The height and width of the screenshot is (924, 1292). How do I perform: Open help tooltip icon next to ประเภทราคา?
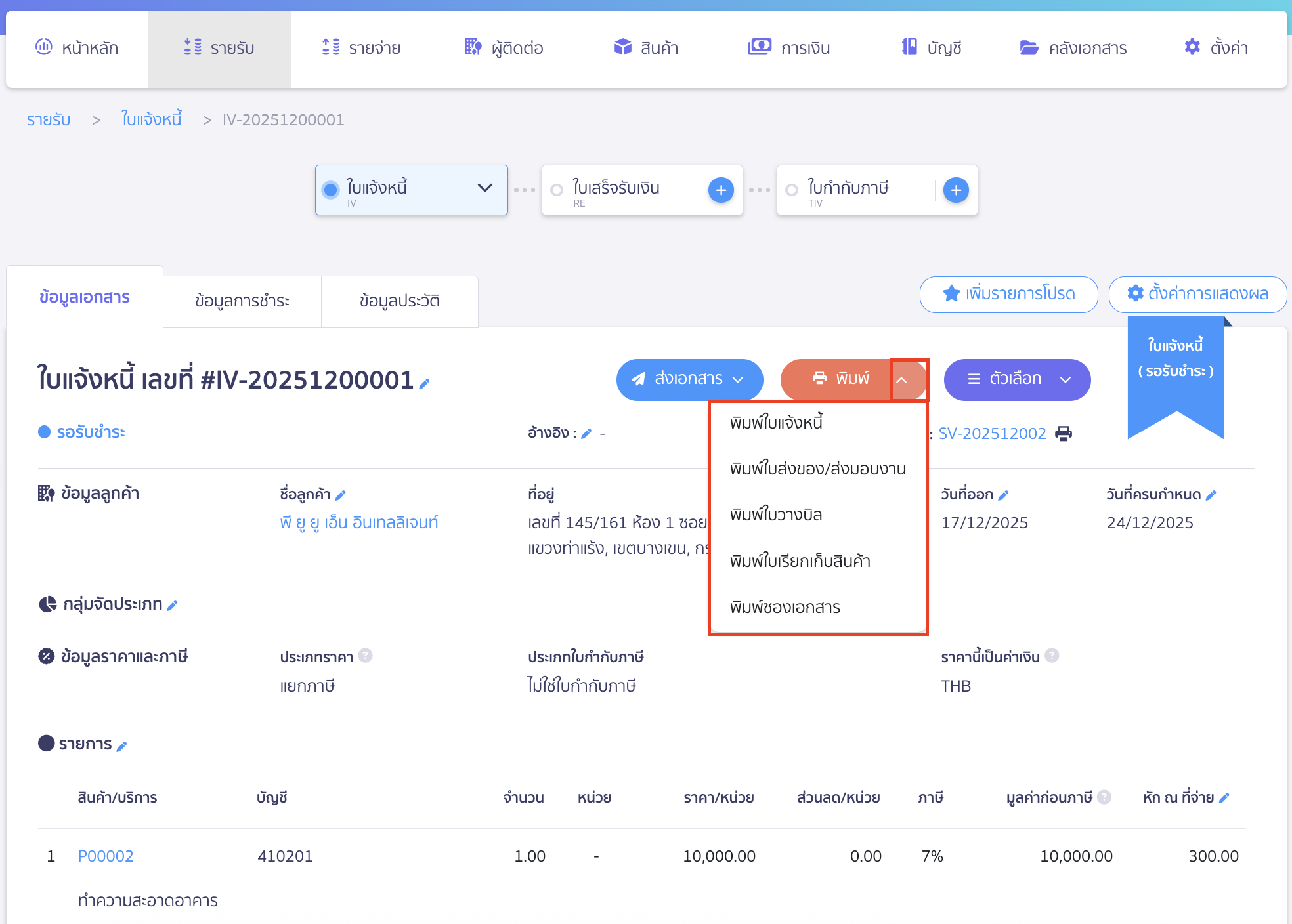pos(367,656)
